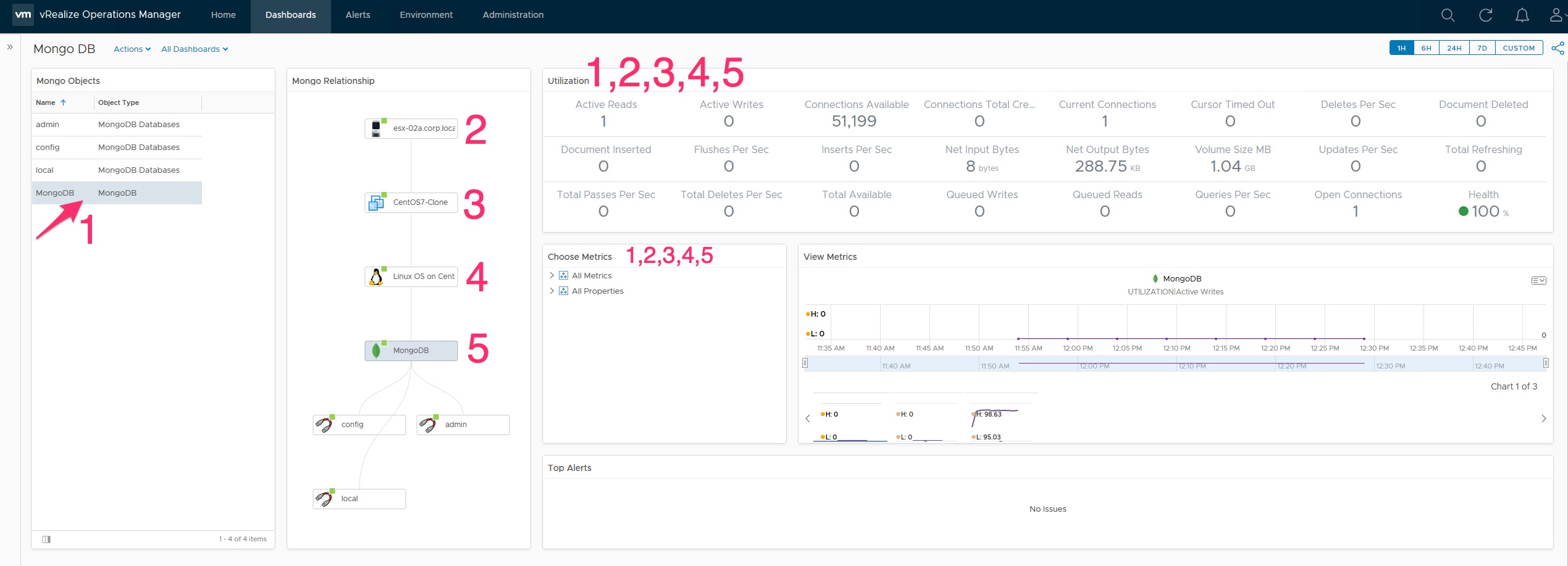Set time range to 1H
The width and height of the screenshot is (1568, 566).
[x=1402, y=48]
